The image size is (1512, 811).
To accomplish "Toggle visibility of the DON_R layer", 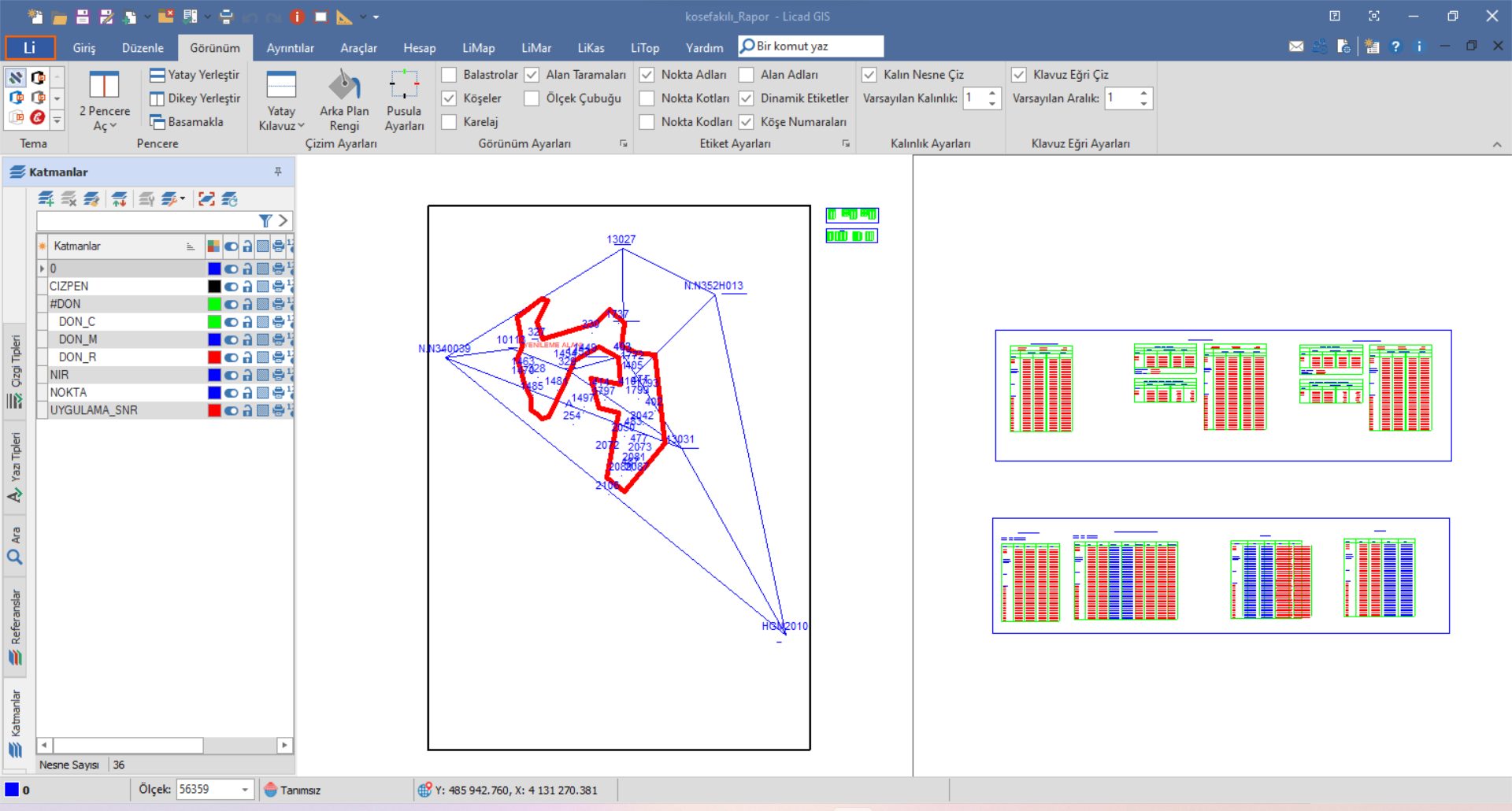I will tap(231, 357).
